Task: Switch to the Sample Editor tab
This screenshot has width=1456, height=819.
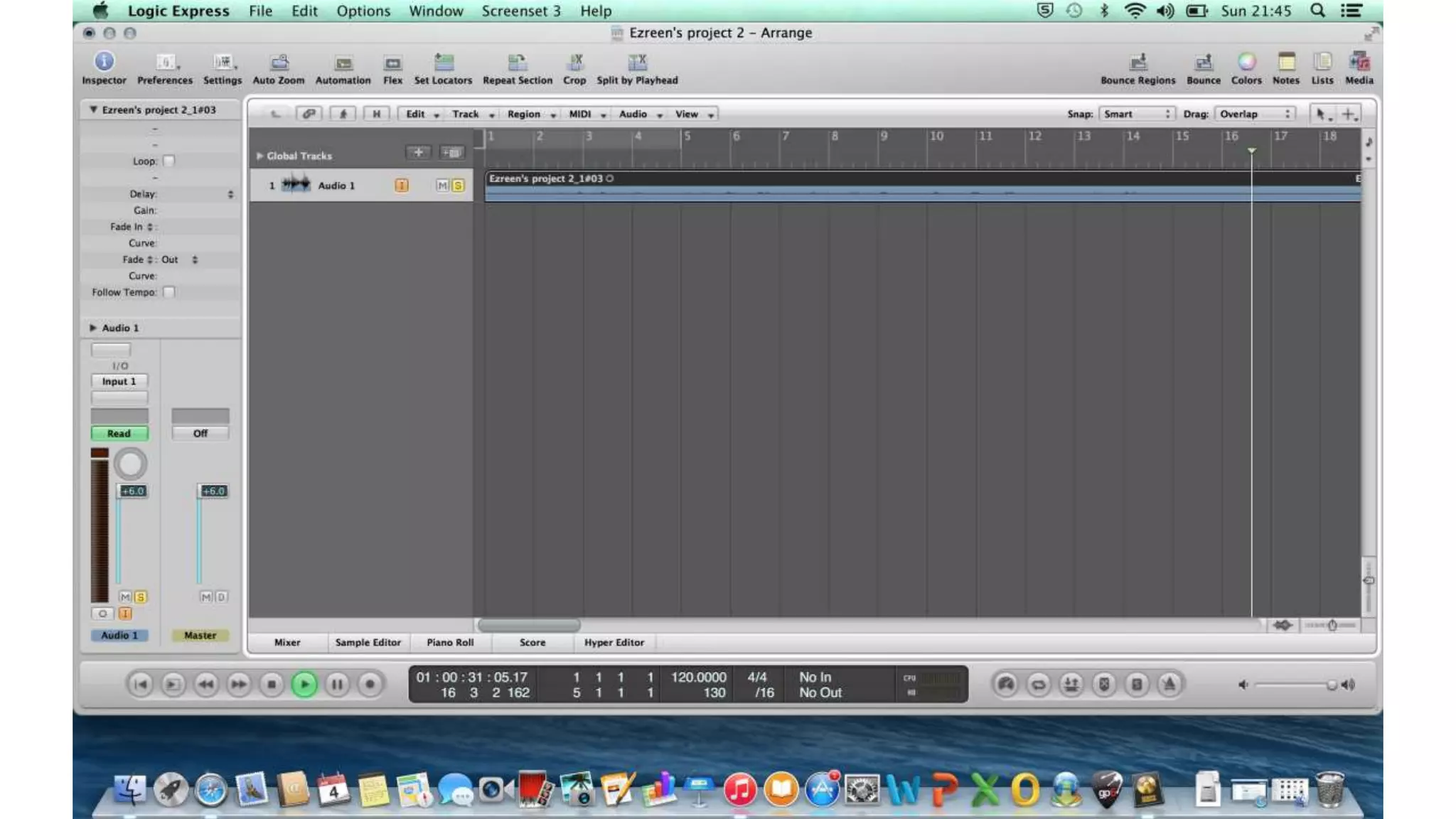Action: [x=368, y=642]
